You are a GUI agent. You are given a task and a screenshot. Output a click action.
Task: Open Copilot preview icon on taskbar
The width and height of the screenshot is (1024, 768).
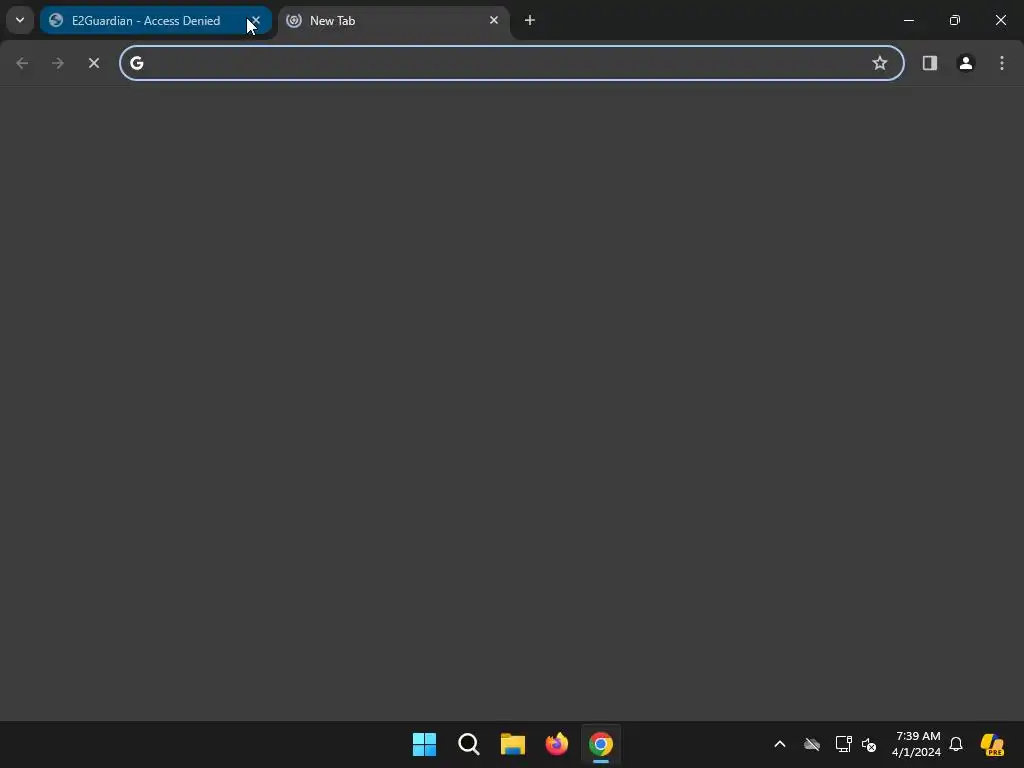tap(992, 744)
